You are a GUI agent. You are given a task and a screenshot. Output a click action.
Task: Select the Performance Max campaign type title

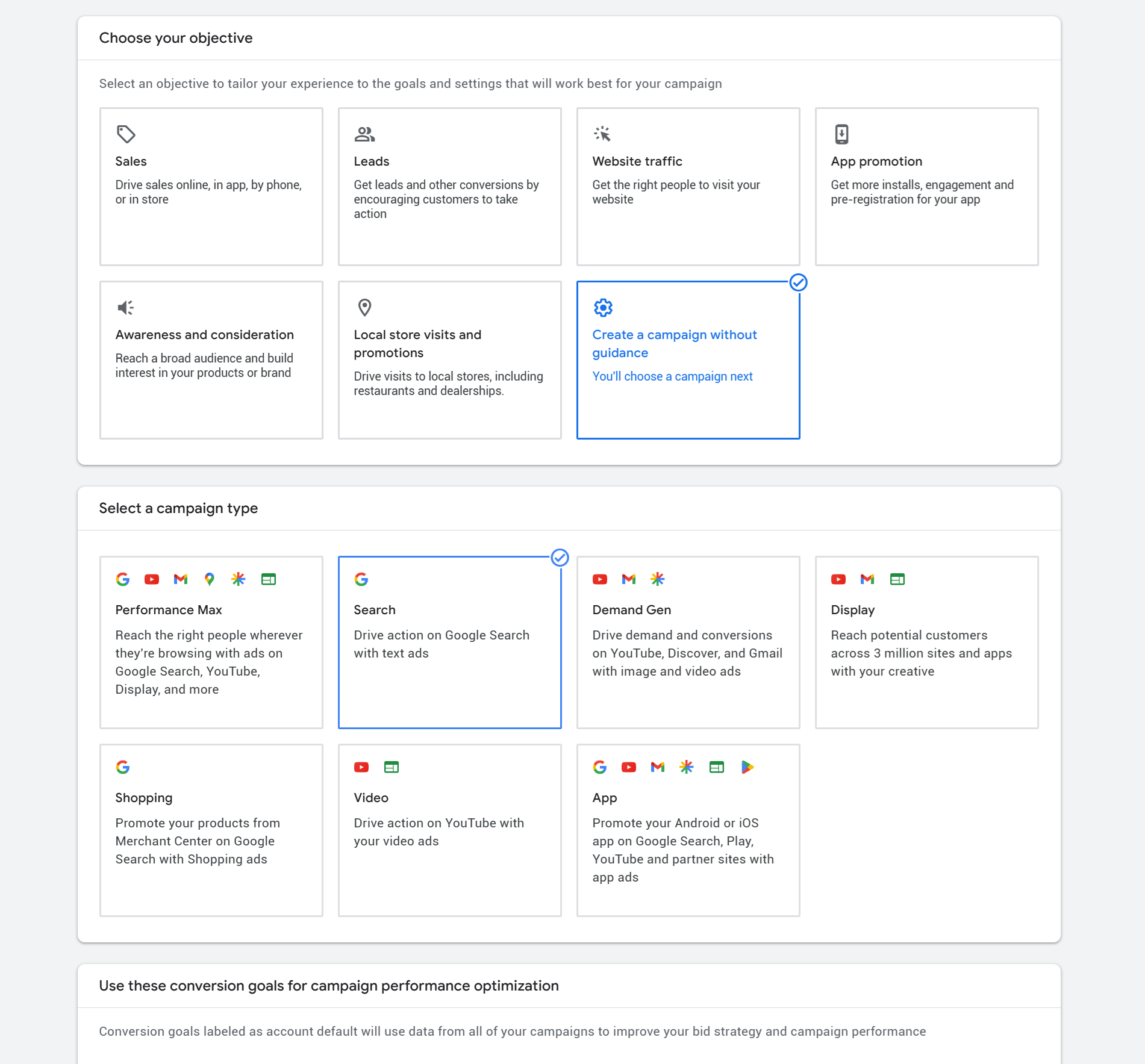[x=169, y=610]
